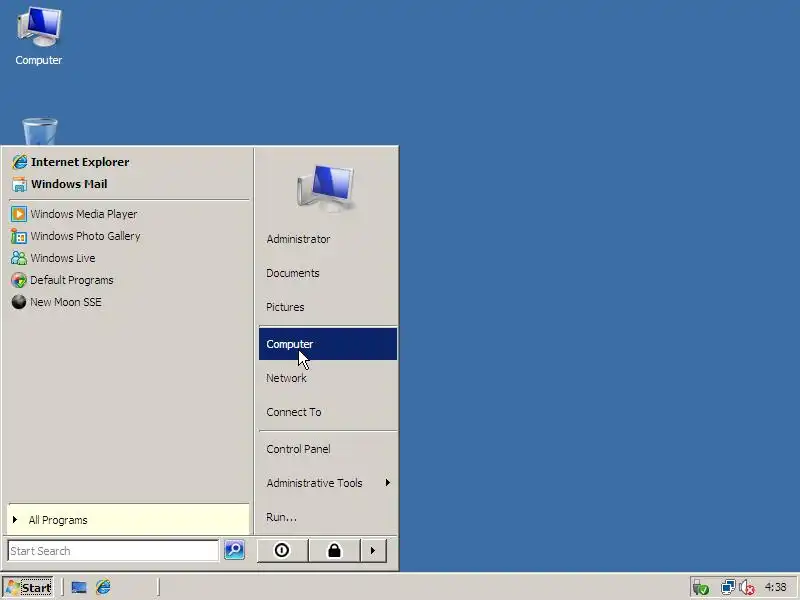Click the Windows Media Player icon

tap(19, 214)
